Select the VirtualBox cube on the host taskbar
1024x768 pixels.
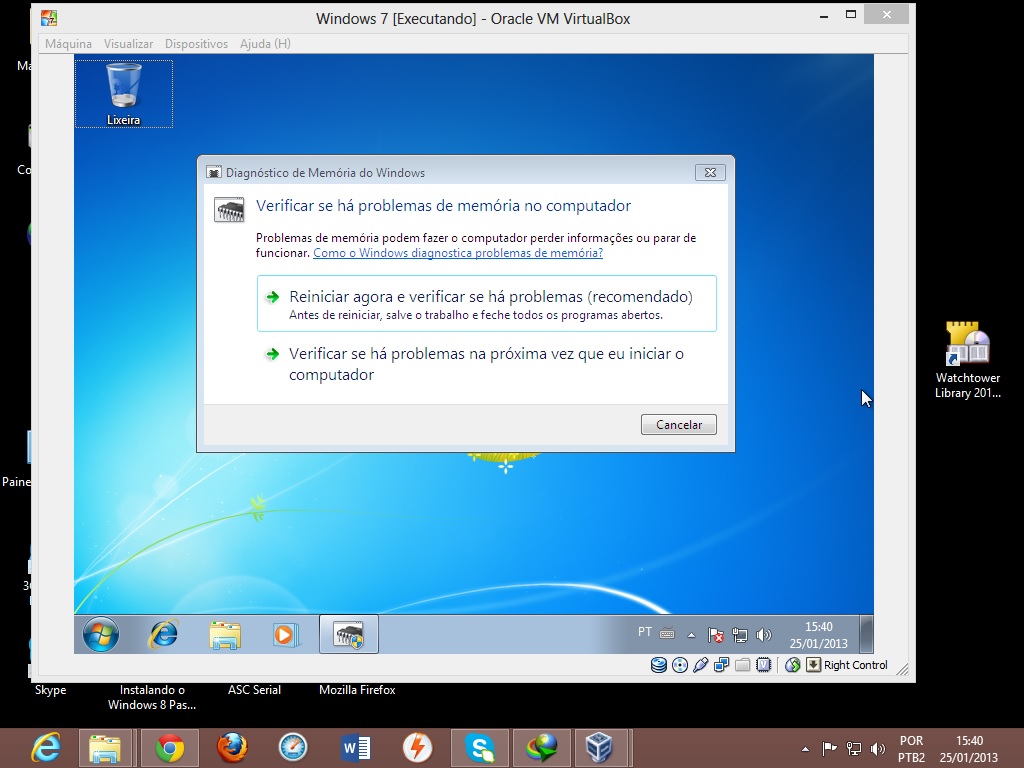(x=599, y=748)
